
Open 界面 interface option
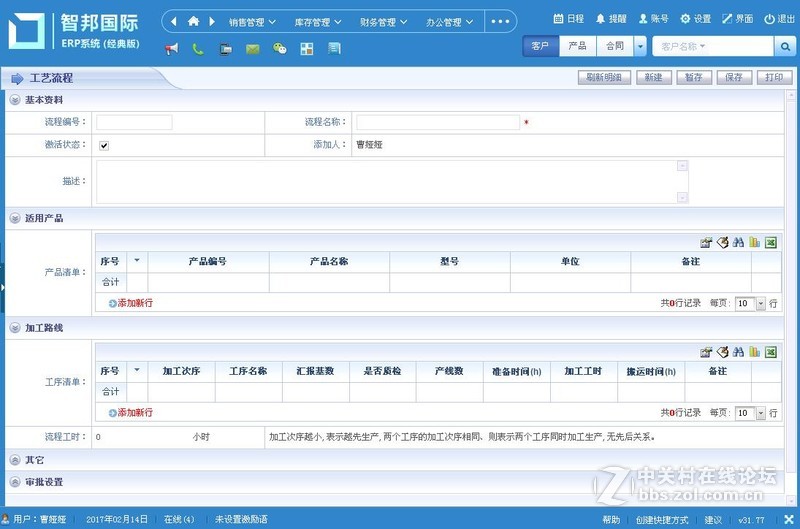click(x=737, y=19)
